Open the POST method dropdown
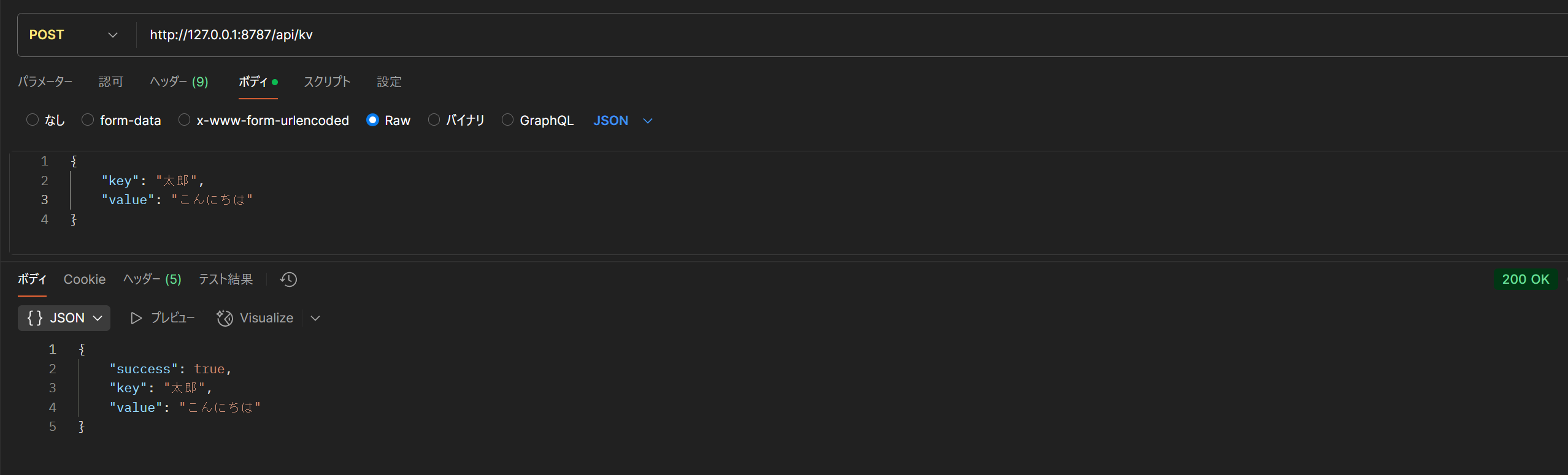This screenshot has height=475, width=1568. coord(74,35)
